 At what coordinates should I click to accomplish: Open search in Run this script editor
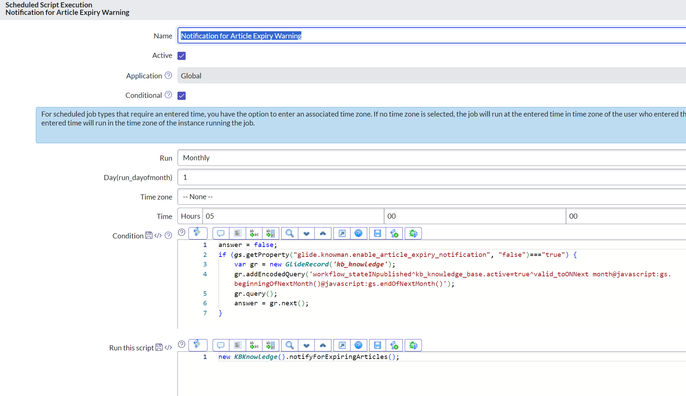pos(289,346)
